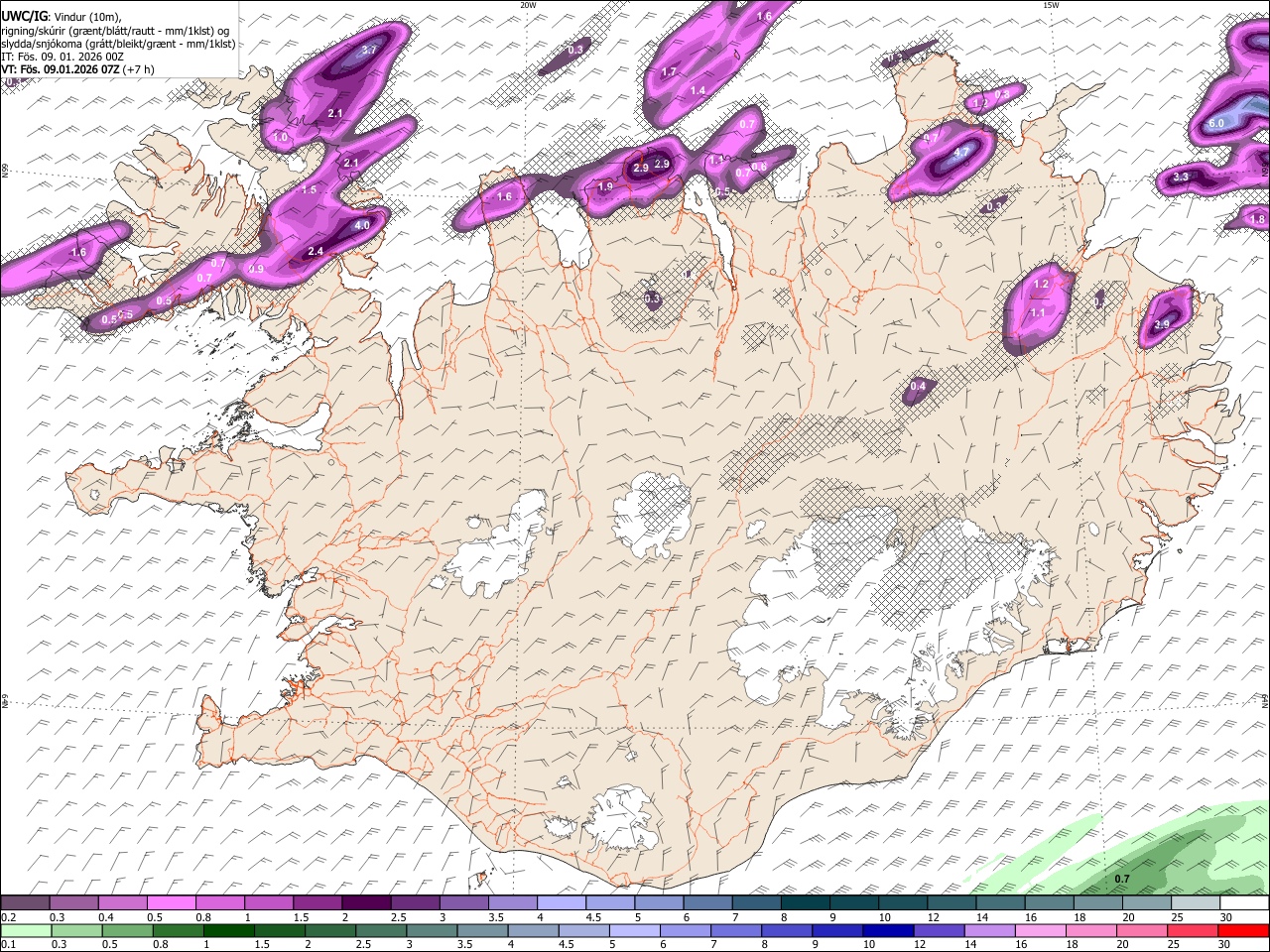Click the 0.7 value in green rain area
1270x952 pixels.
1122,880
